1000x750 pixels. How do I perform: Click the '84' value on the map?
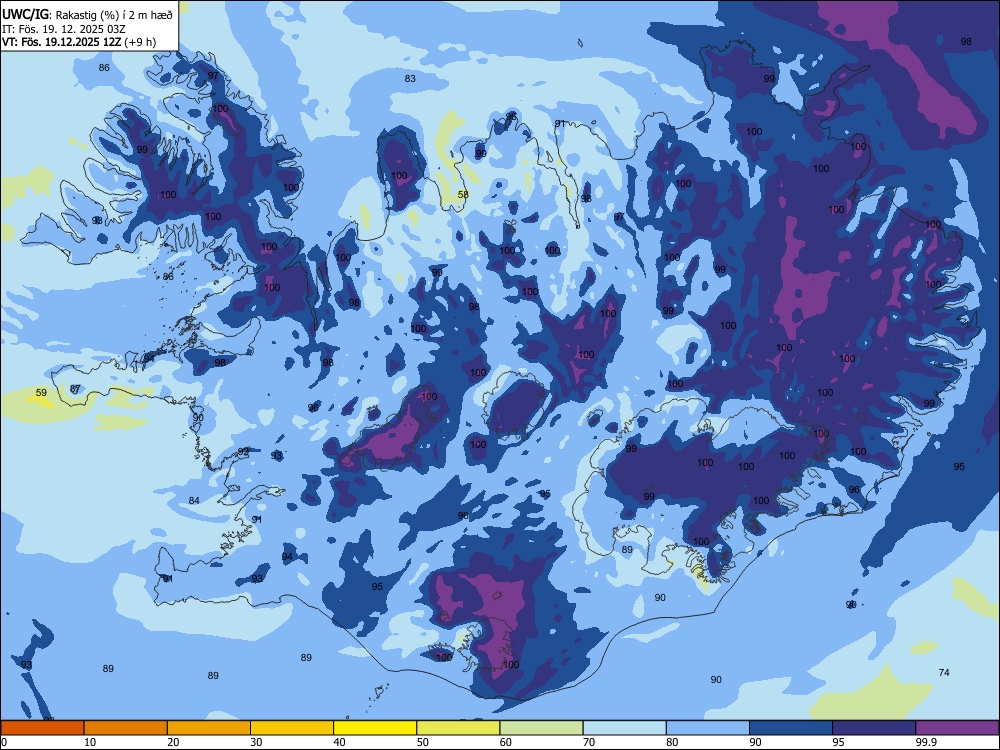[x=194, y=500]
